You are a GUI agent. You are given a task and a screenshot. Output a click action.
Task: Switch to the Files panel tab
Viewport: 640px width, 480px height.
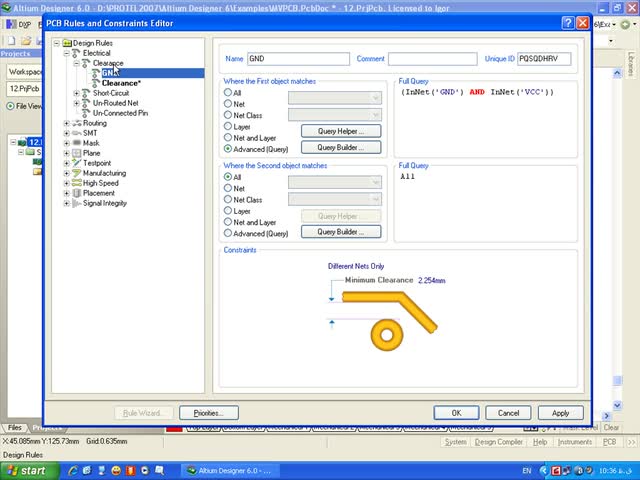pyautogui.click(x=15, y=427)
